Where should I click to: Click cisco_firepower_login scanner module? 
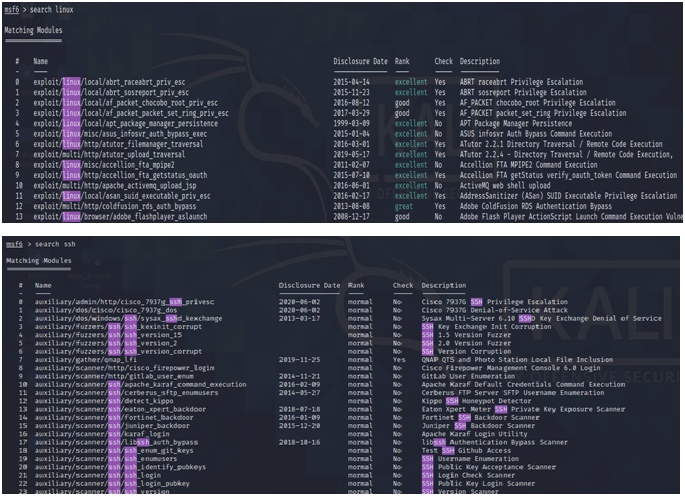(125, 368)
